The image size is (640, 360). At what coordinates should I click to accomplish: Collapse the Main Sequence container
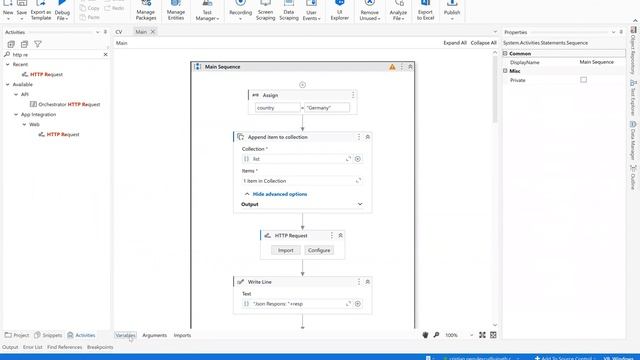410,67
